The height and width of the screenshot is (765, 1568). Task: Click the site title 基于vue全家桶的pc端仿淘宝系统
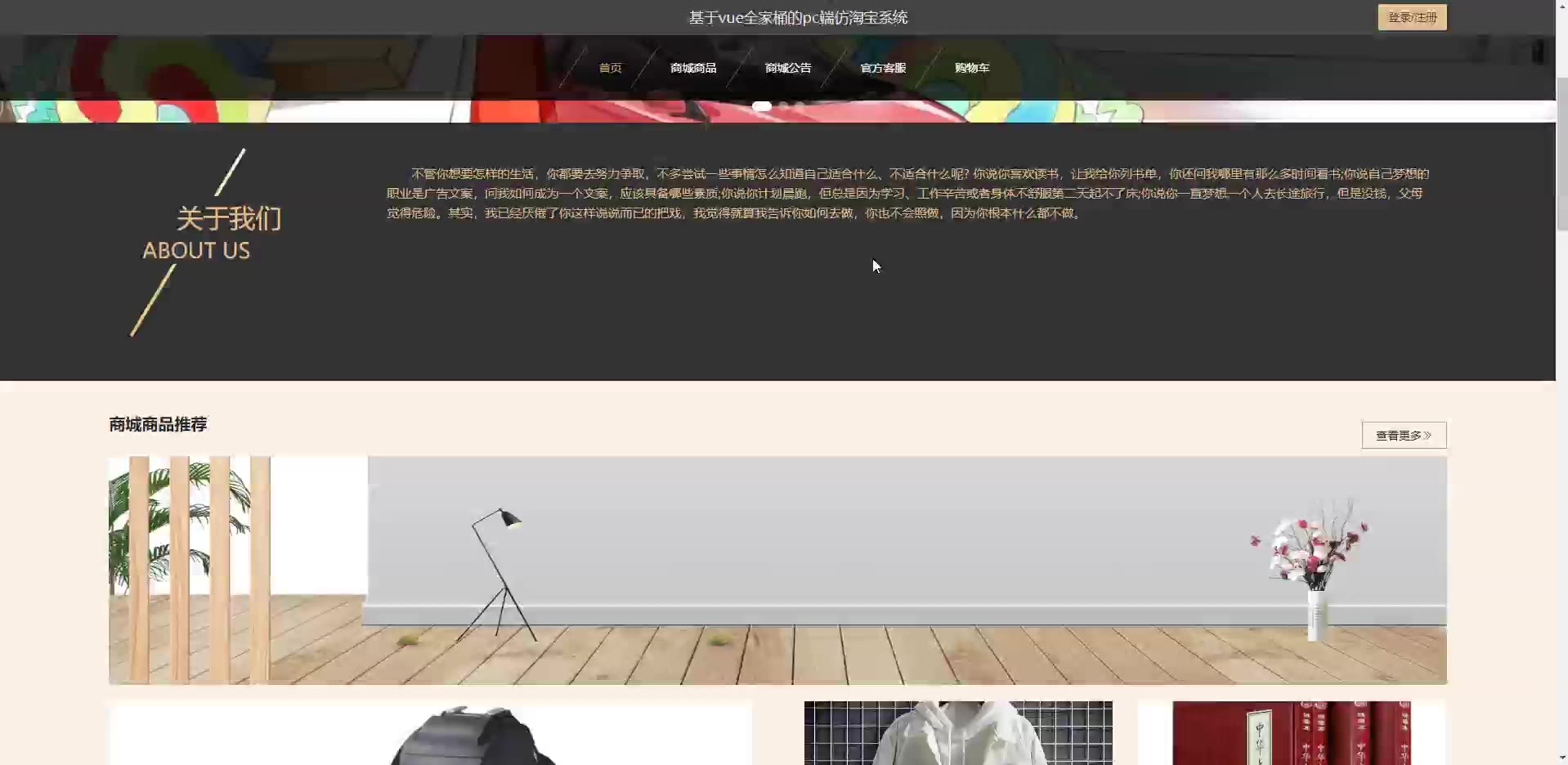coord(798,17)
